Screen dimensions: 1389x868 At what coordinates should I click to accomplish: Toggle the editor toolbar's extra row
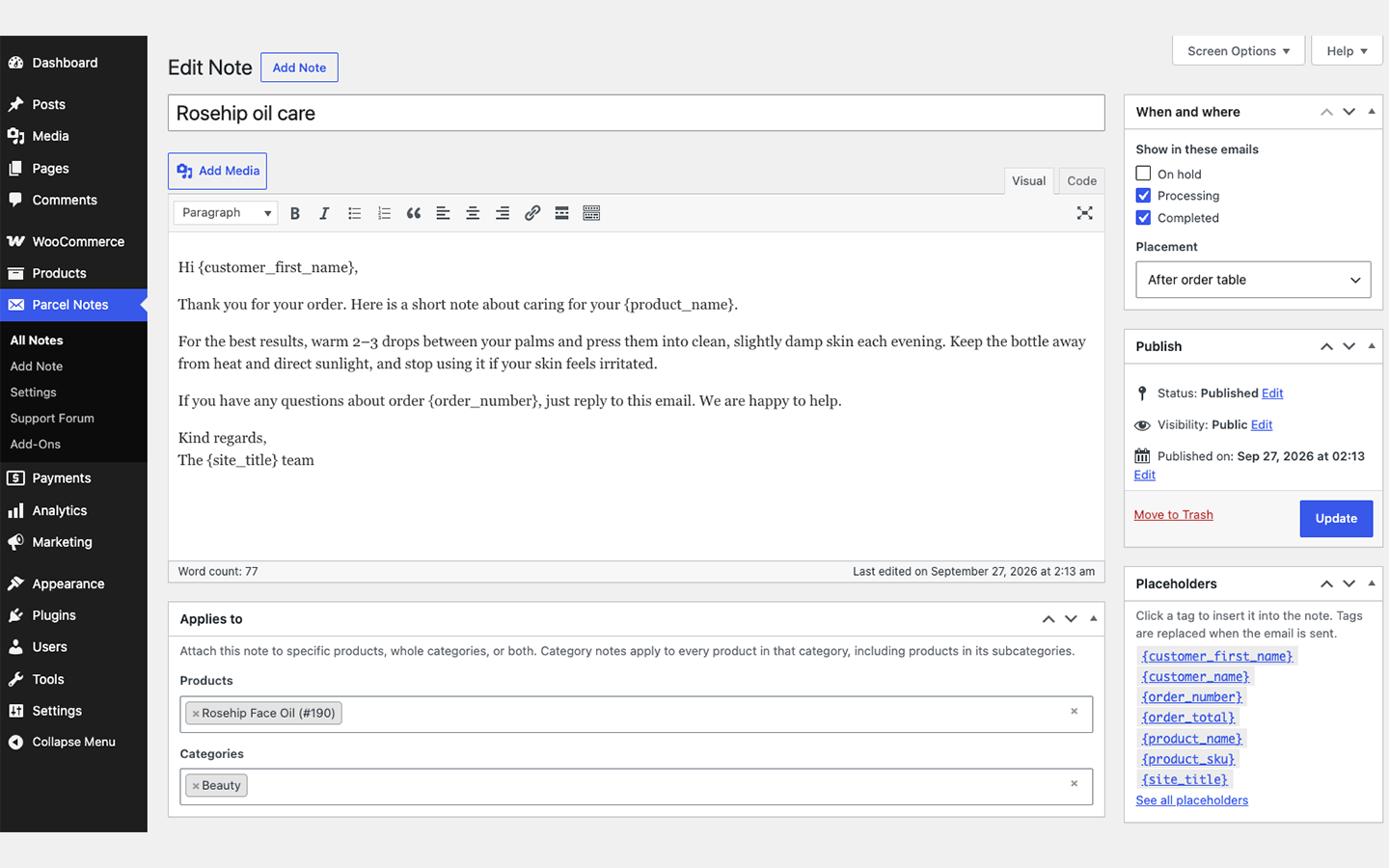tap(591, 213)
